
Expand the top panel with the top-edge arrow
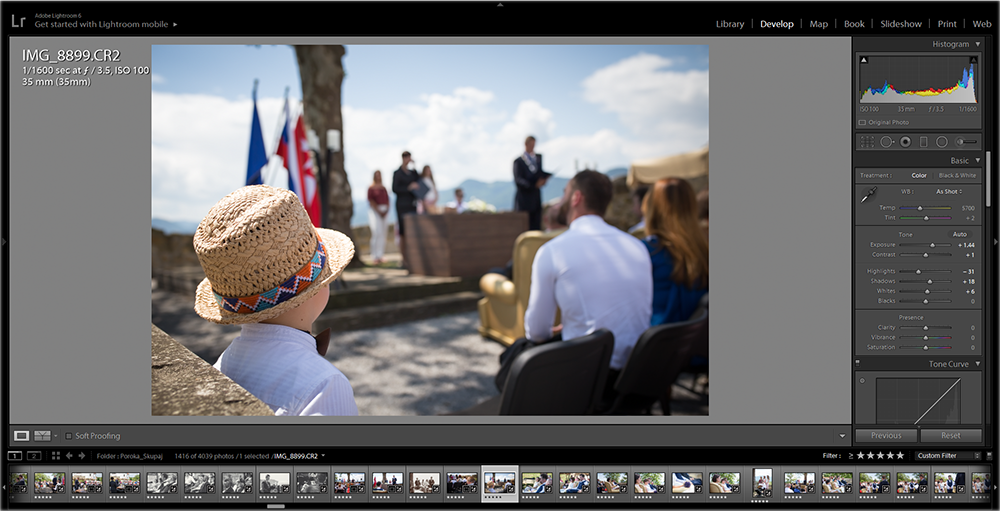(500, 4)
